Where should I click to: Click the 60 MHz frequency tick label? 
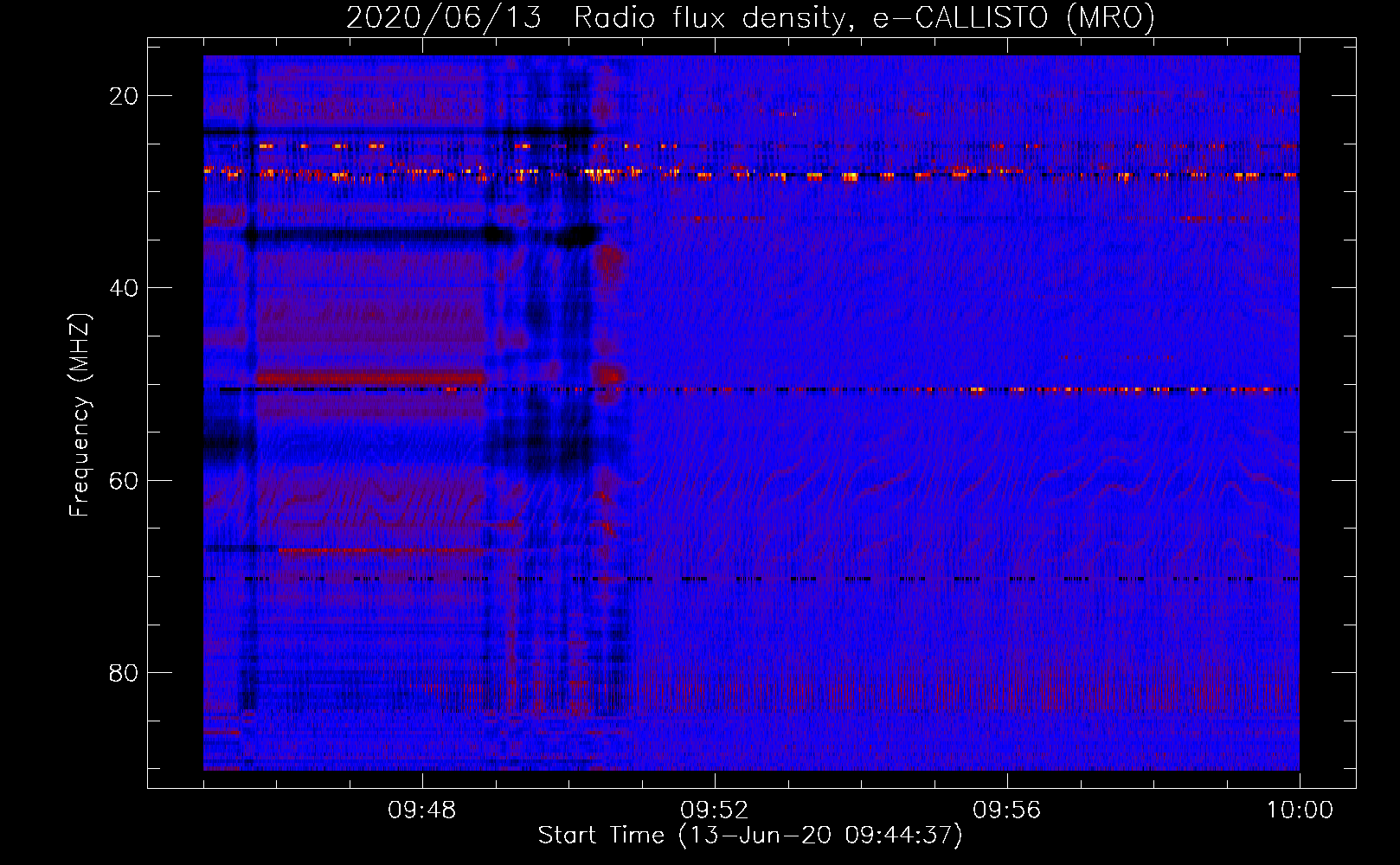(x=124, y=480)
